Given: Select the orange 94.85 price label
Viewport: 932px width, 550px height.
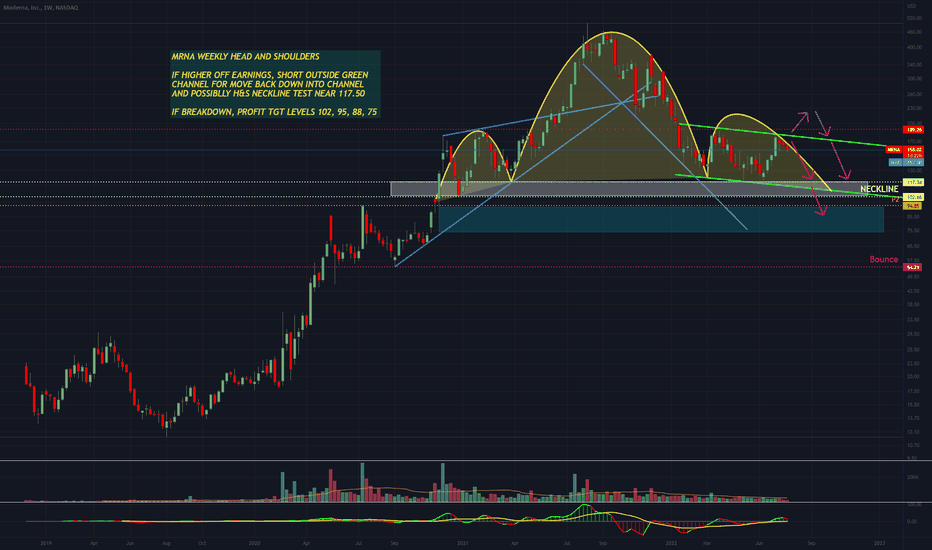Looking at the screenshot, I should (912, 206).
